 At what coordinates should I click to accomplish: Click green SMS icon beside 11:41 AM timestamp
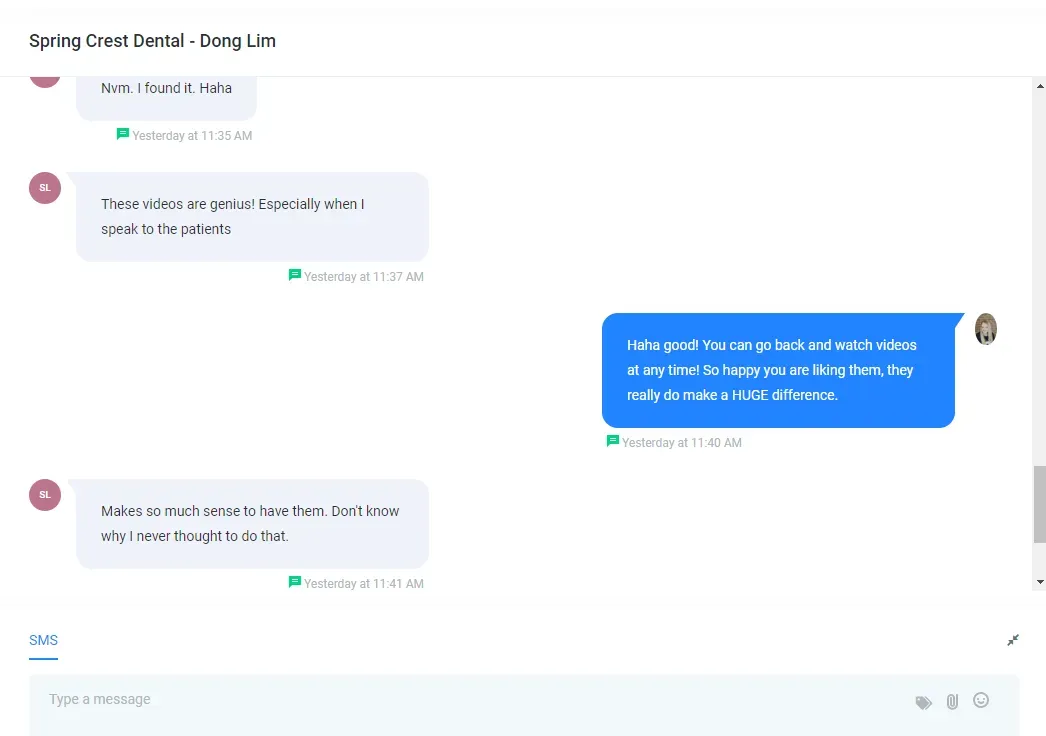[294, 582]
